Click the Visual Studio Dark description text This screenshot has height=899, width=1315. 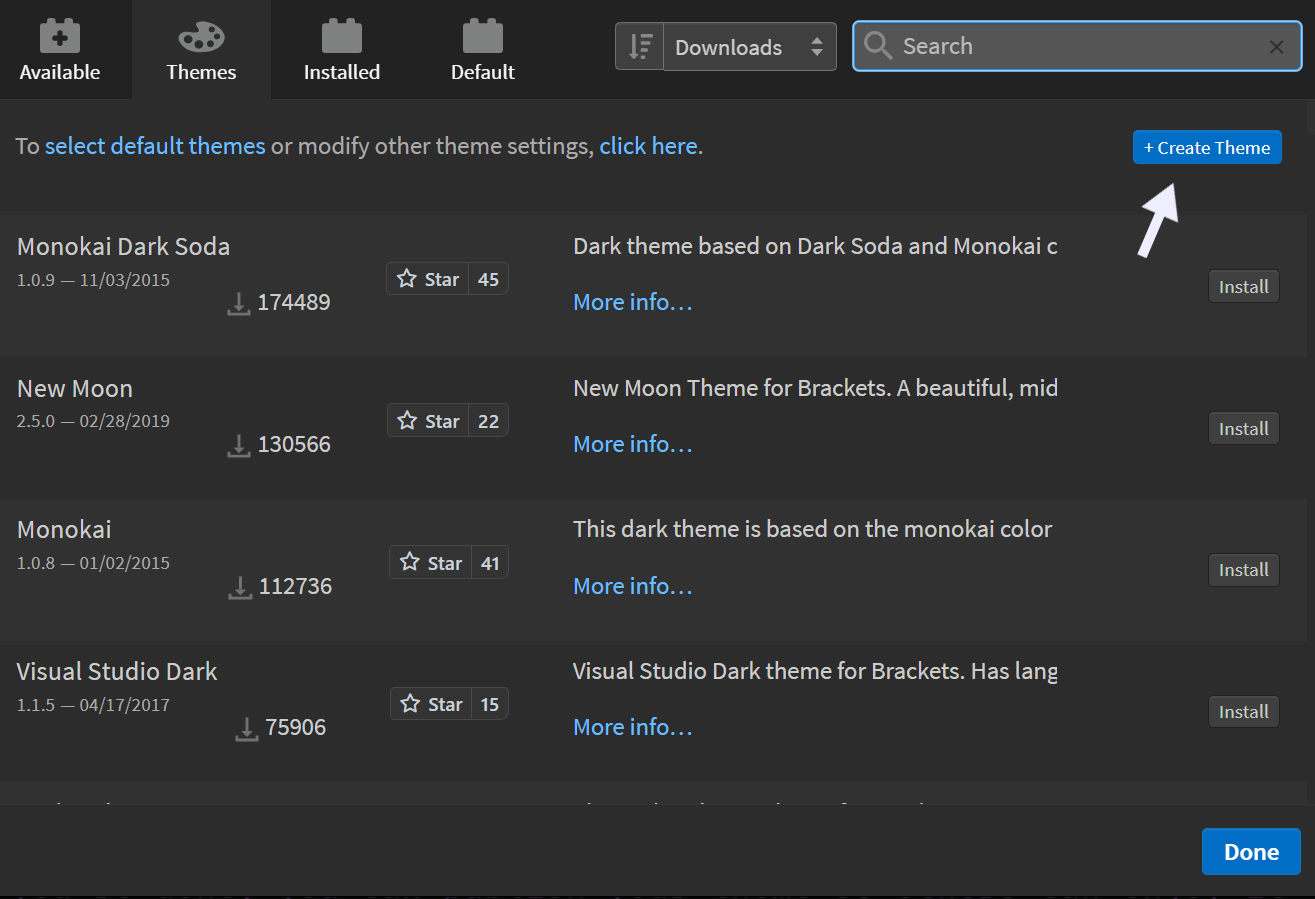tap(815, 671)
